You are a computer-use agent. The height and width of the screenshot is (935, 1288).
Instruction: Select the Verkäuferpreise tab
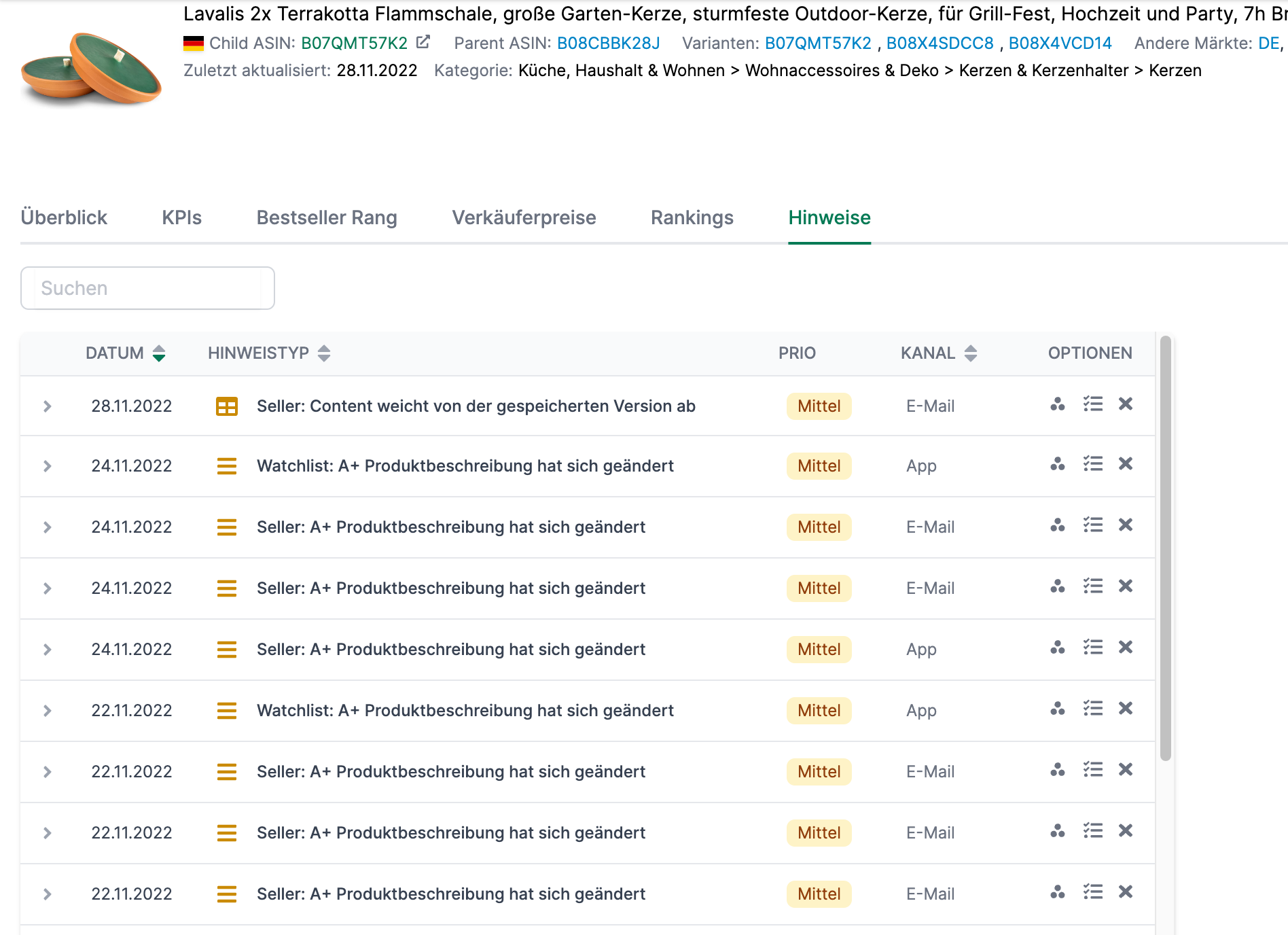pyautogui.click(x=524, y=217)
